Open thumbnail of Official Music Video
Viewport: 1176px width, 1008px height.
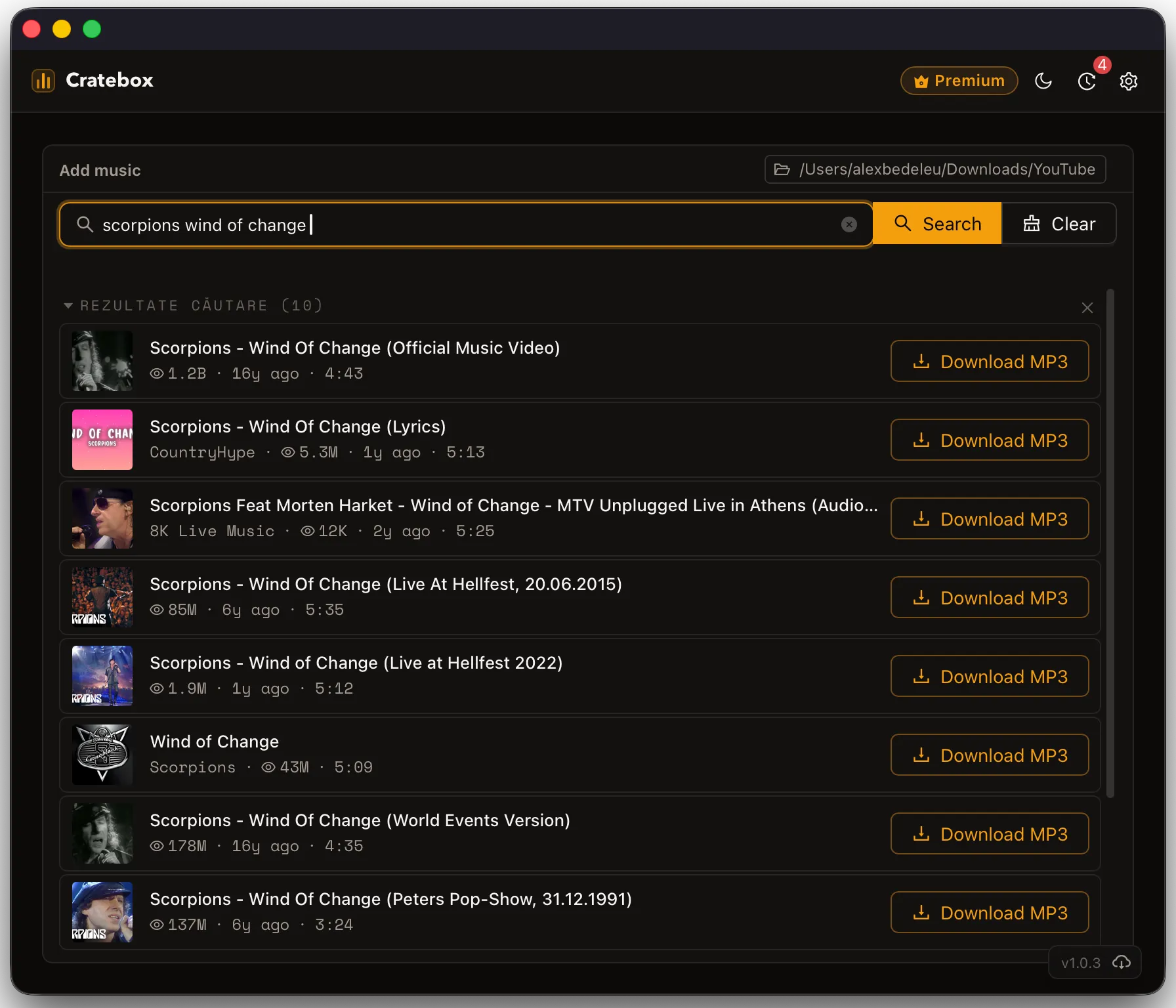point(102,361)
